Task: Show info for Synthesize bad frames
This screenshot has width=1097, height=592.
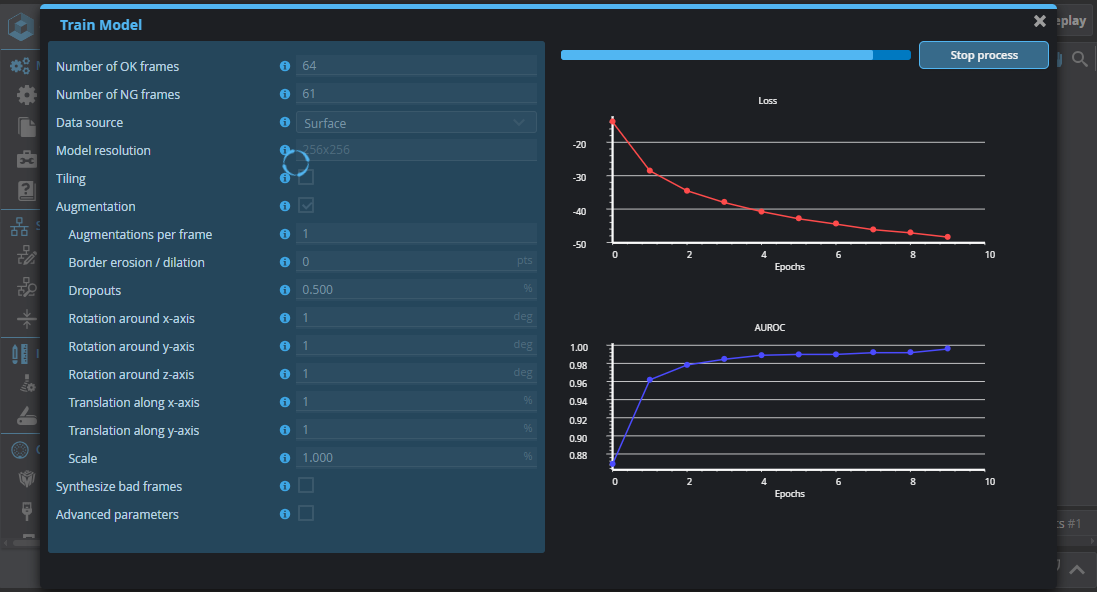Action: click(x=285, y=486)
